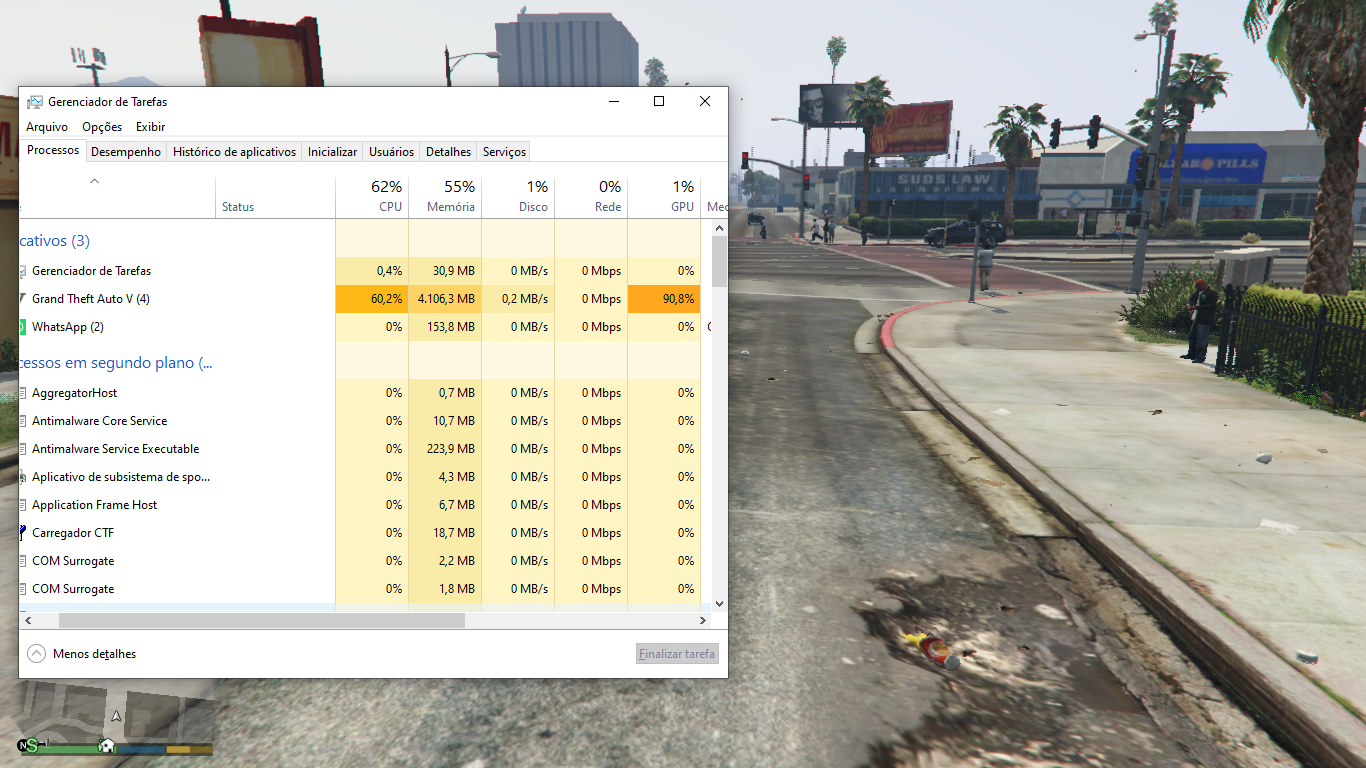Switch to the Detalhes tab
The height and width of the screenshot is (768, 1366).
tap(448, 152)
